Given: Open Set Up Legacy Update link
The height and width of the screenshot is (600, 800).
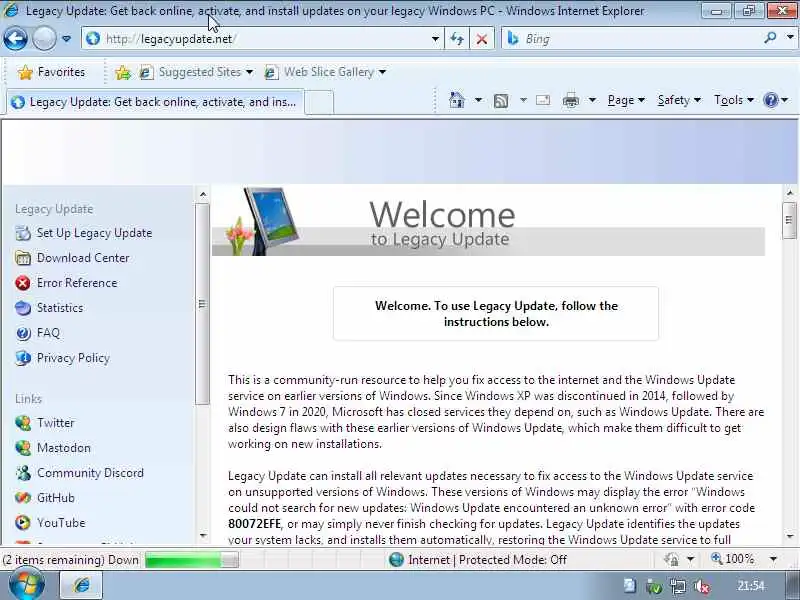Looking at the screenshot, I should (94, 233).
